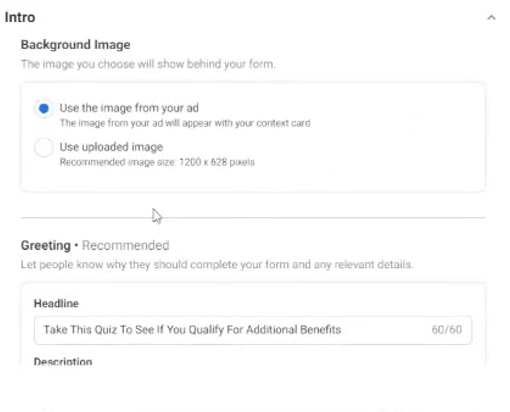Click the Greeting heading

click(x=46, y=246)
